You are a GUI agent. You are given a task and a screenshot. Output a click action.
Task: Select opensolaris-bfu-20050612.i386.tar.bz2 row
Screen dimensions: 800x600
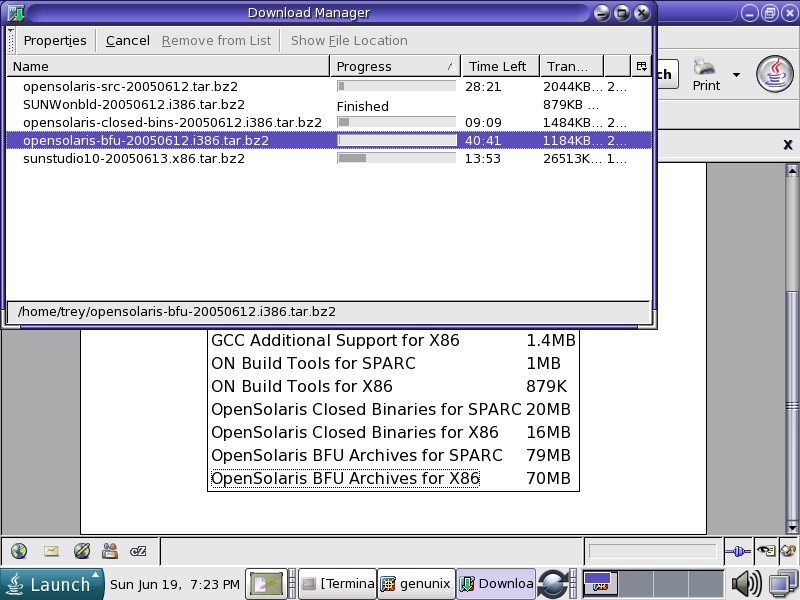329,140
